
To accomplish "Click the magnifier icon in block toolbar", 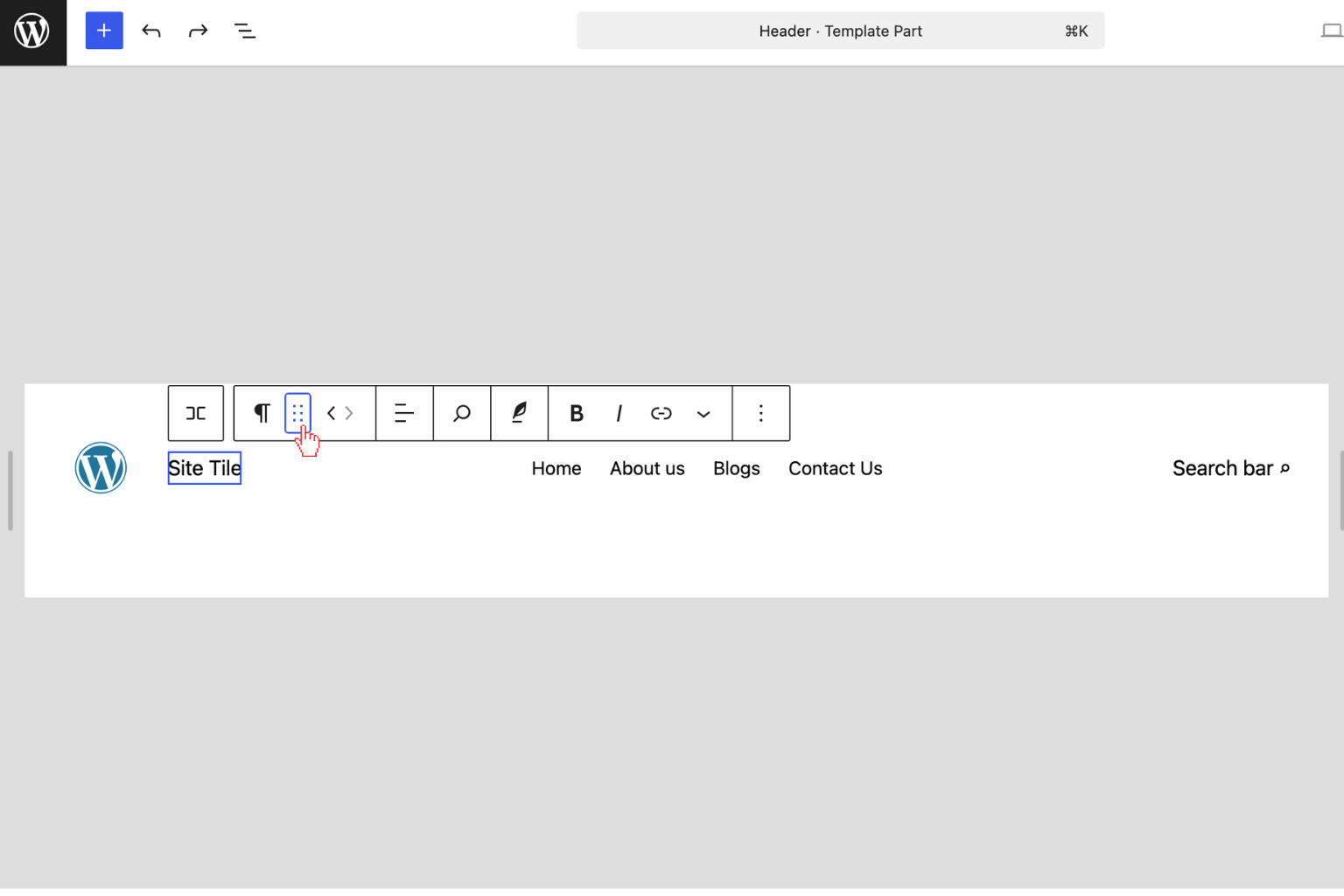I will coord(462,413).
